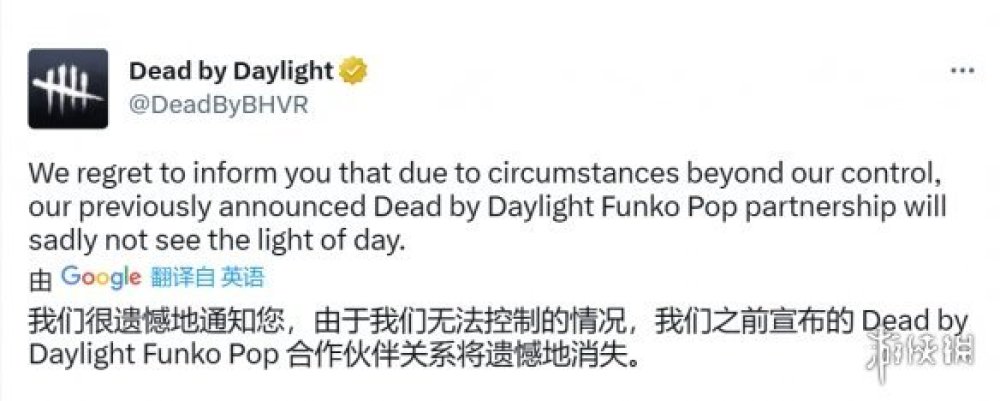Open the Dead by Daylight display name

pyautogui.click(x=231, y=72)
